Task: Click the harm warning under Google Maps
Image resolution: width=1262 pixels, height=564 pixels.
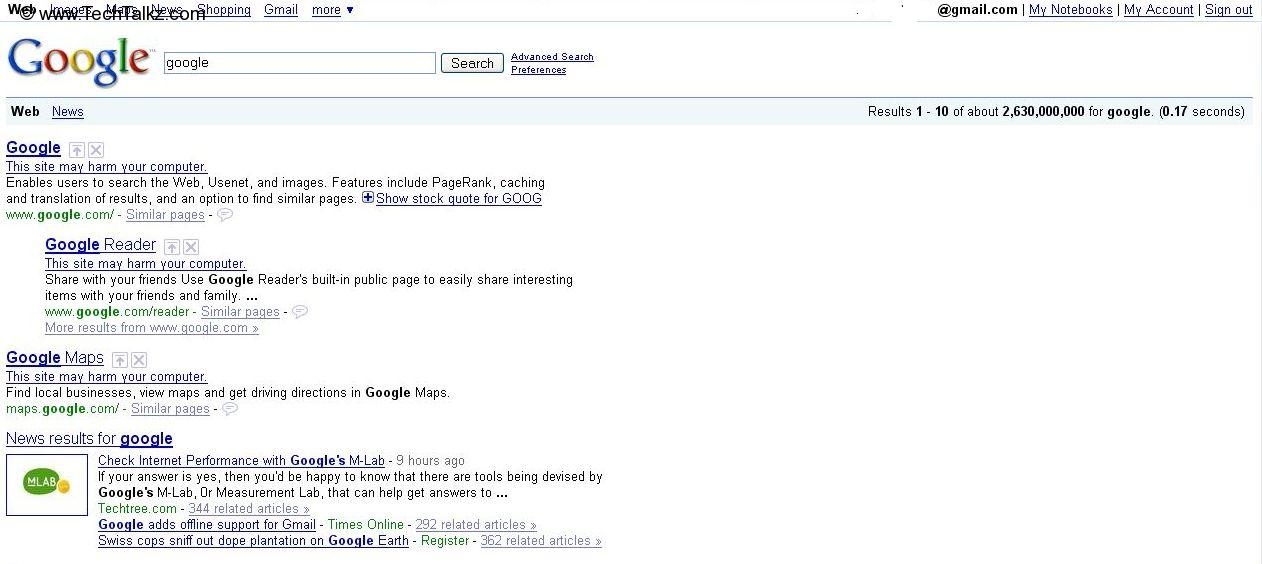Action: coord(106,377)
